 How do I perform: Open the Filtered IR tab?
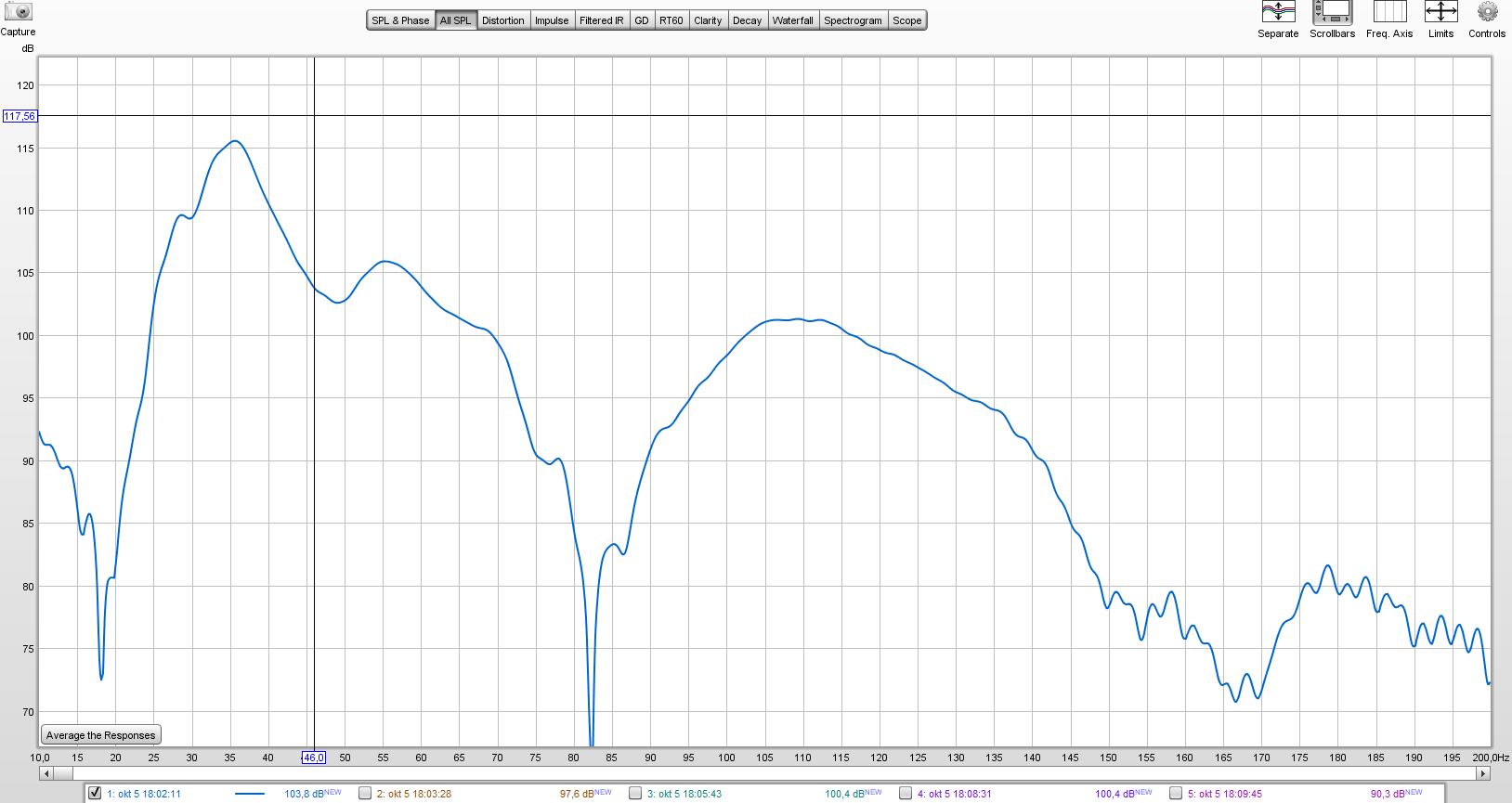(602, 20)
